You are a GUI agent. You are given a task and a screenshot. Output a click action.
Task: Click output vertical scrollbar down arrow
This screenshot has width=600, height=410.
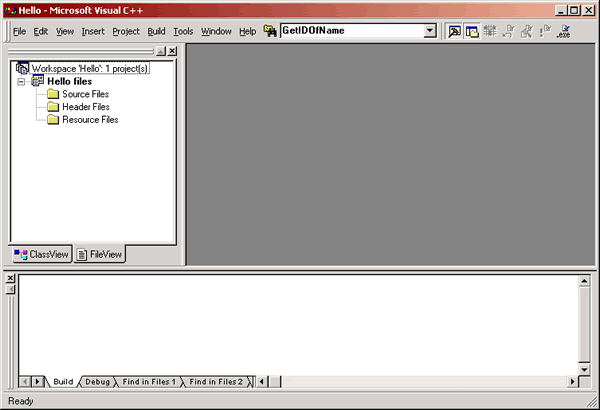(x=584, y=369)
